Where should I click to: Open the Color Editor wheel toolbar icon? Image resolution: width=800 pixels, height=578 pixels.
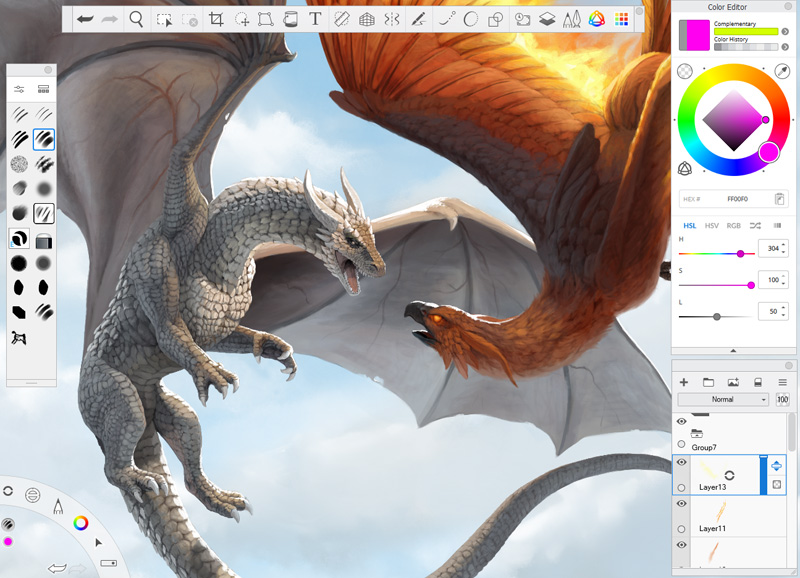[x=596, y=20]
